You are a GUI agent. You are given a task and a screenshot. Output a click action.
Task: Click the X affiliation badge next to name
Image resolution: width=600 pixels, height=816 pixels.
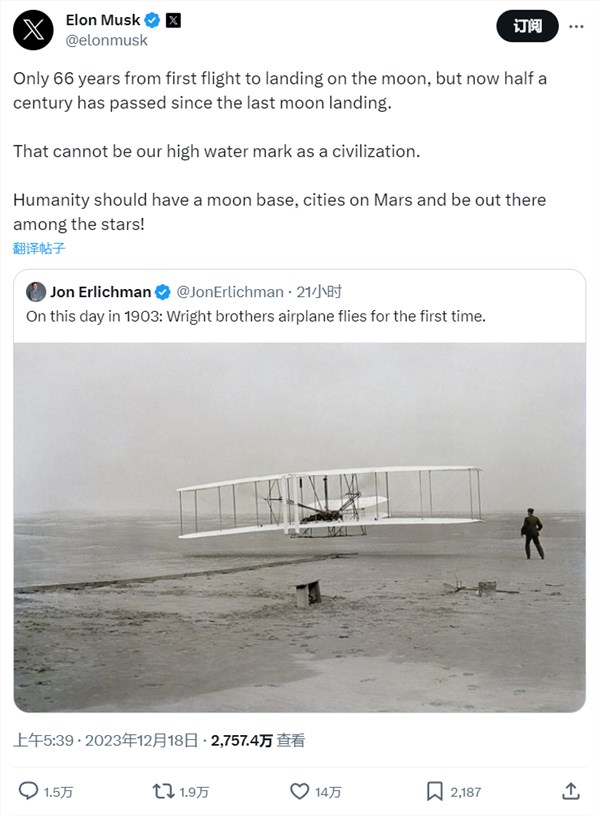point(173,20)
